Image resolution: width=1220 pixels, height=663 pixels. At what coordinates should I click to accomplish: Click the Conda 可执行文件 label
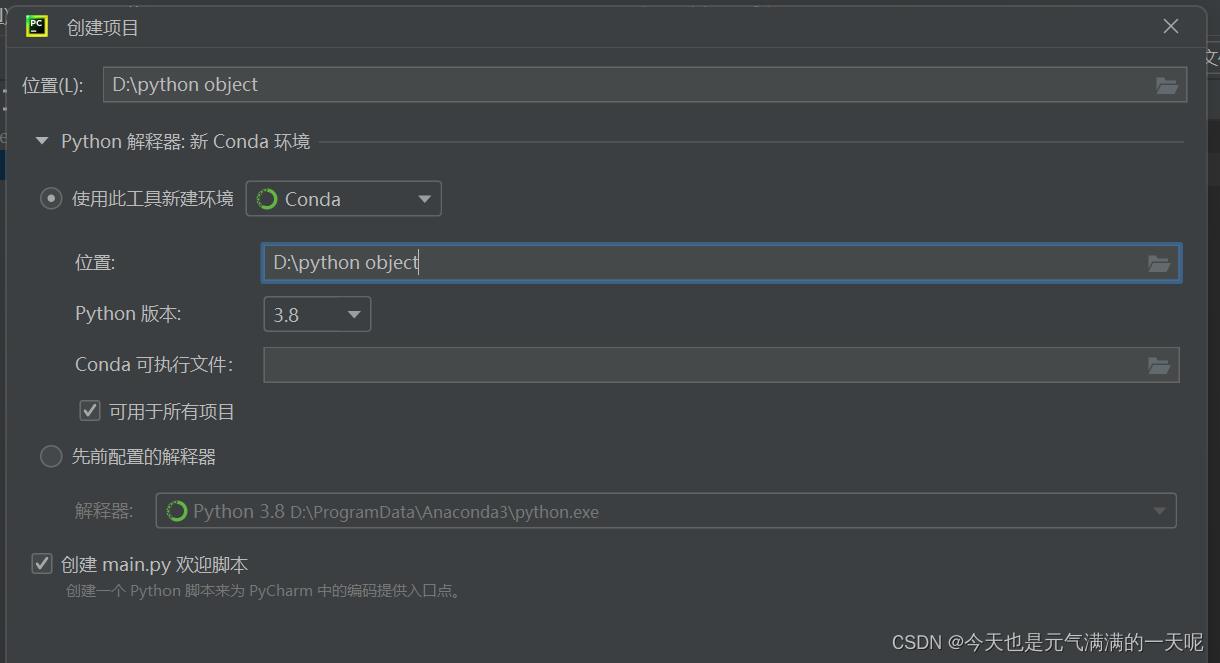[x=154, y=365]
